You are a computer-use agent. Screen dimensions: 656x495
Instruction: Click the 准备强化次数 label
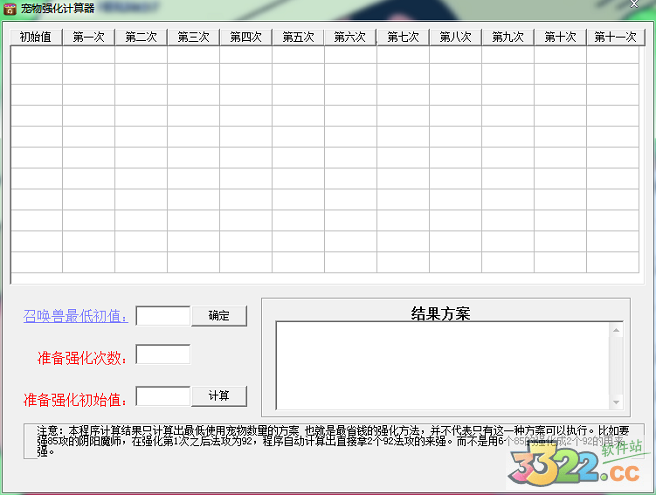click(x=82, y=358)
